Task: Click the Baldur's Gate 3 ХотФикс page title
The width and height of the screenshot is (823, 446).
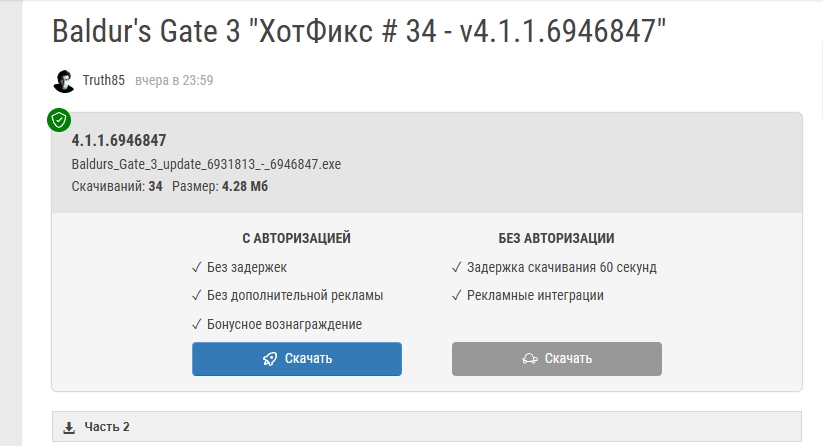Action: pos(359,32)
